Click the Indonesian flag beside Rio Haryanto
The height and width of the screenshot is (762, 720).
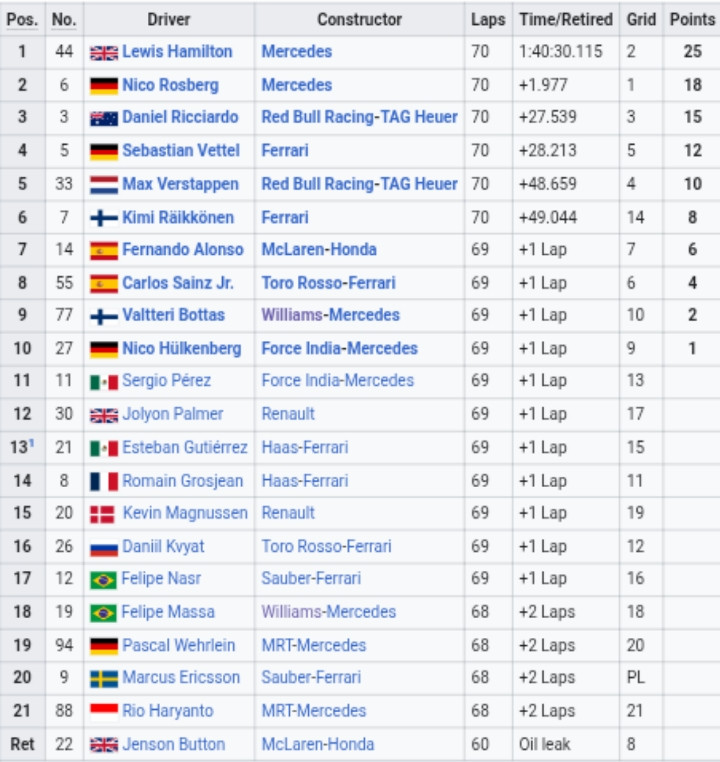104,712
